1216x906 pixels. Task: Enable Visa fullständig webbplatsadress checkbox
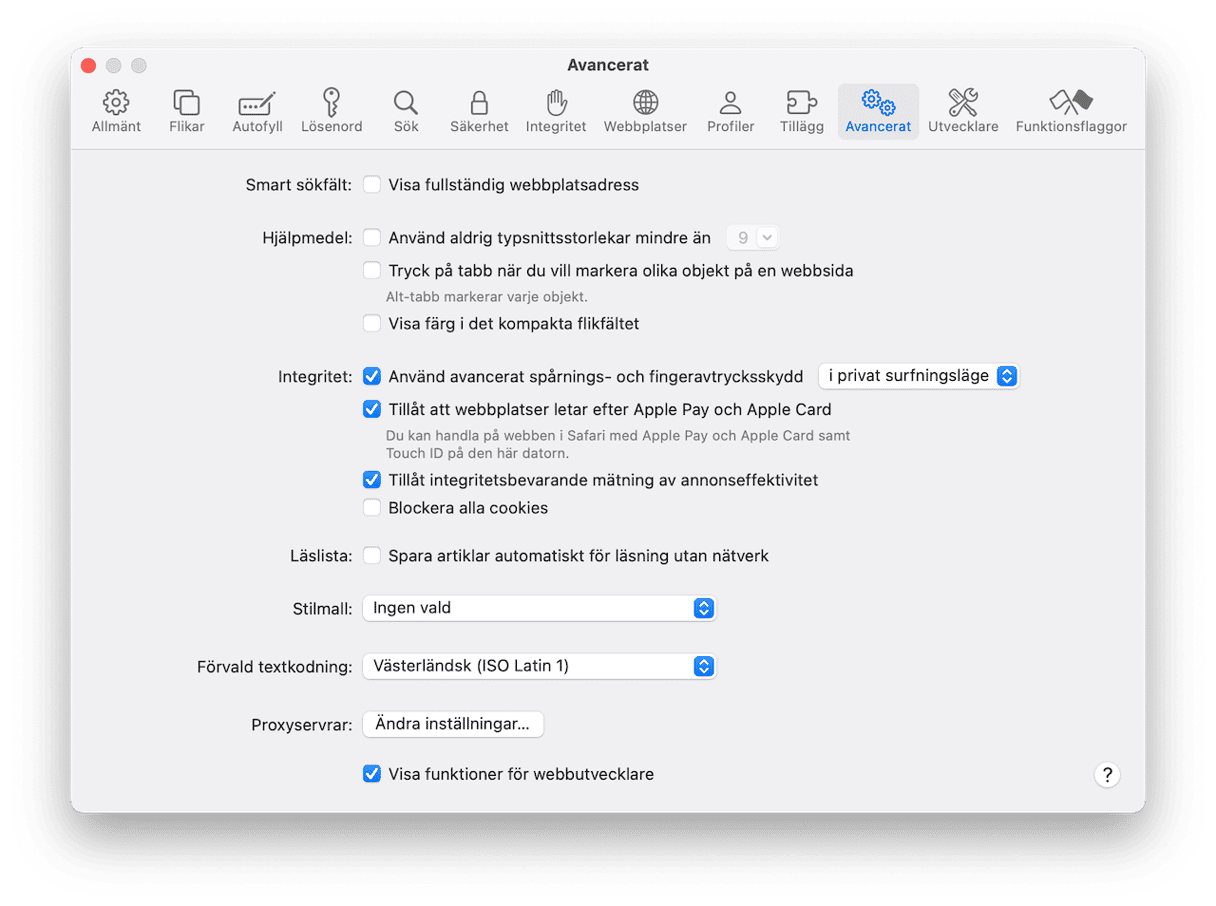pos(372,185)
